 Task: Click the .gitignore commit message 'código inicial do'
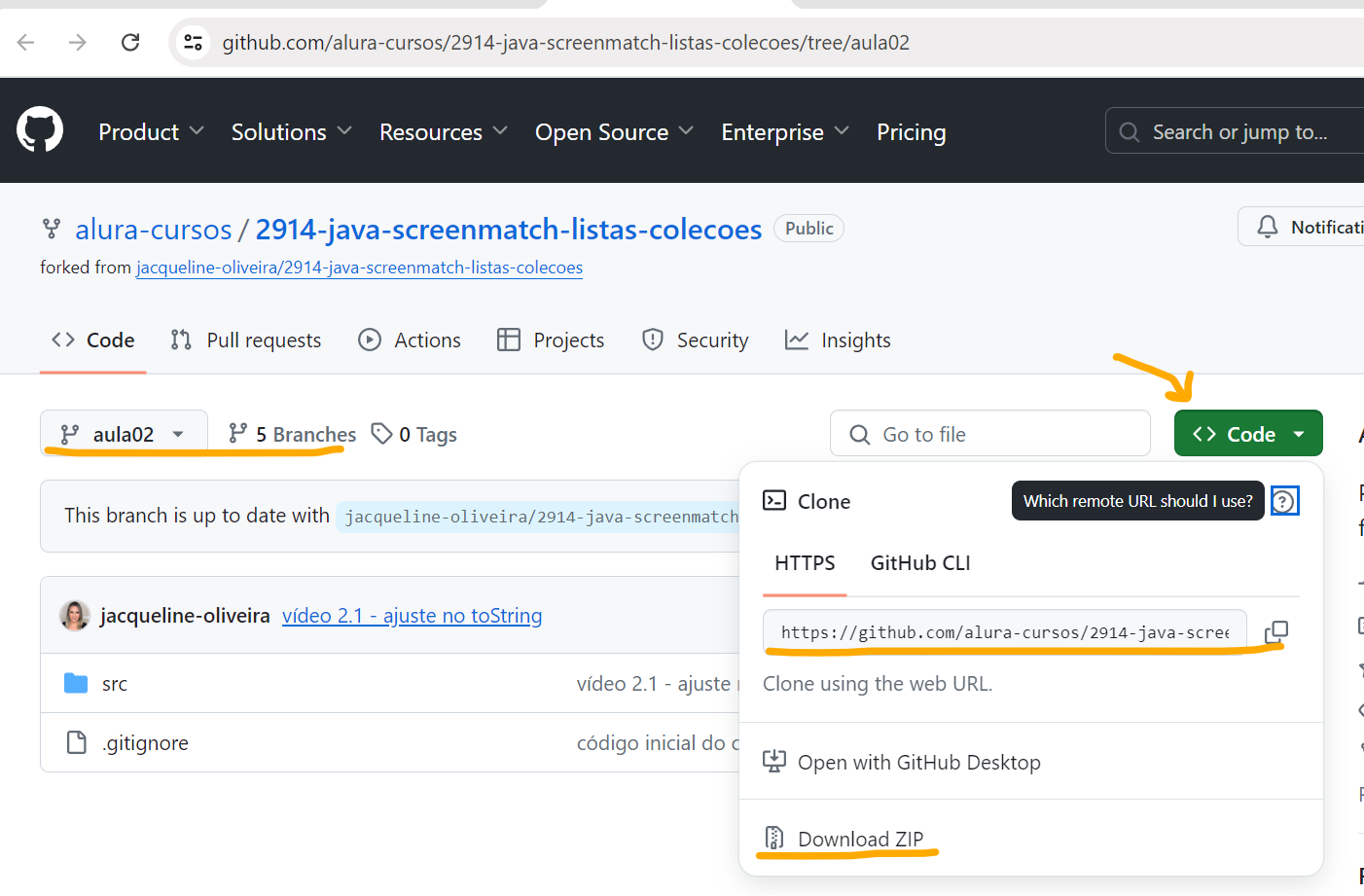(658, 743)
